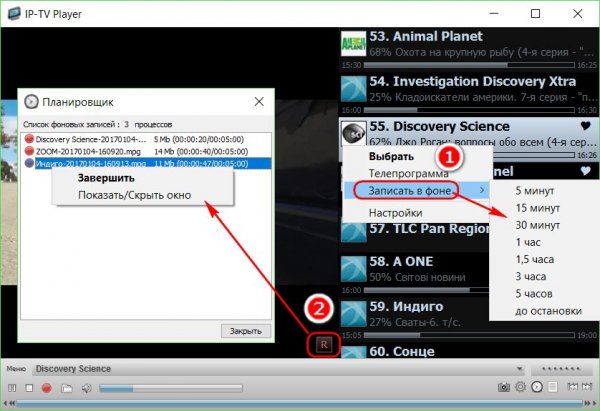Pick 30 минут recording duration
This screenshot has width=600, height=411.
(x=537, y=224)
